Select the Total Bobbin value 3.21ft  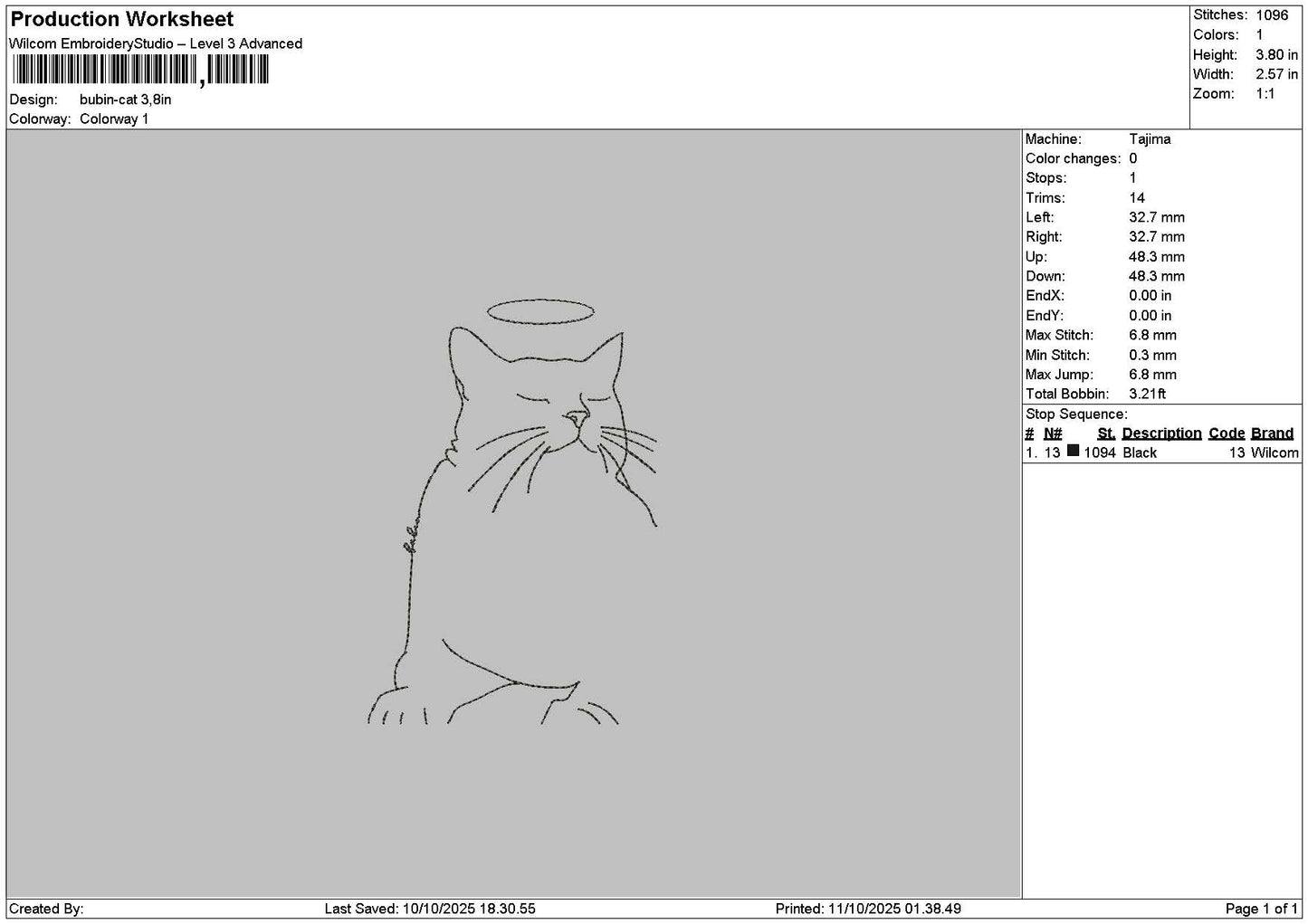pos(1148,395)
